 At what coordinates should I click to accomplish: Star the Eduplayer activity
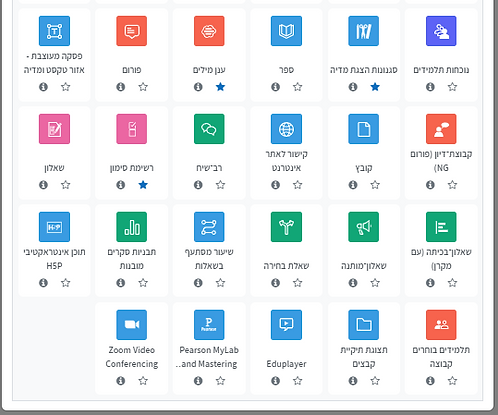(298, 381)
